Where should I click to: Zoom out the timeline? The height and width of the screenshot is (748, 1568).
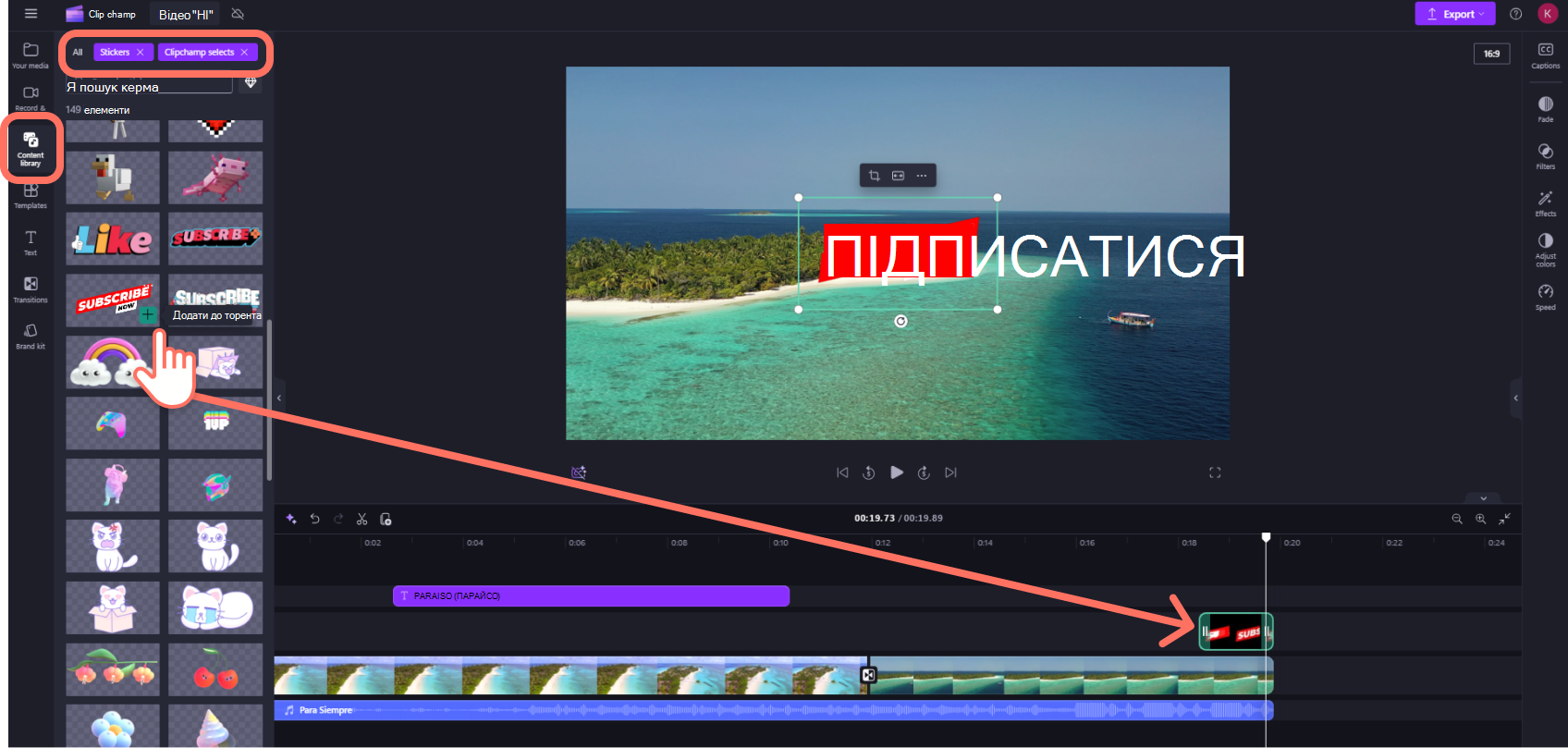[1457, 519]
